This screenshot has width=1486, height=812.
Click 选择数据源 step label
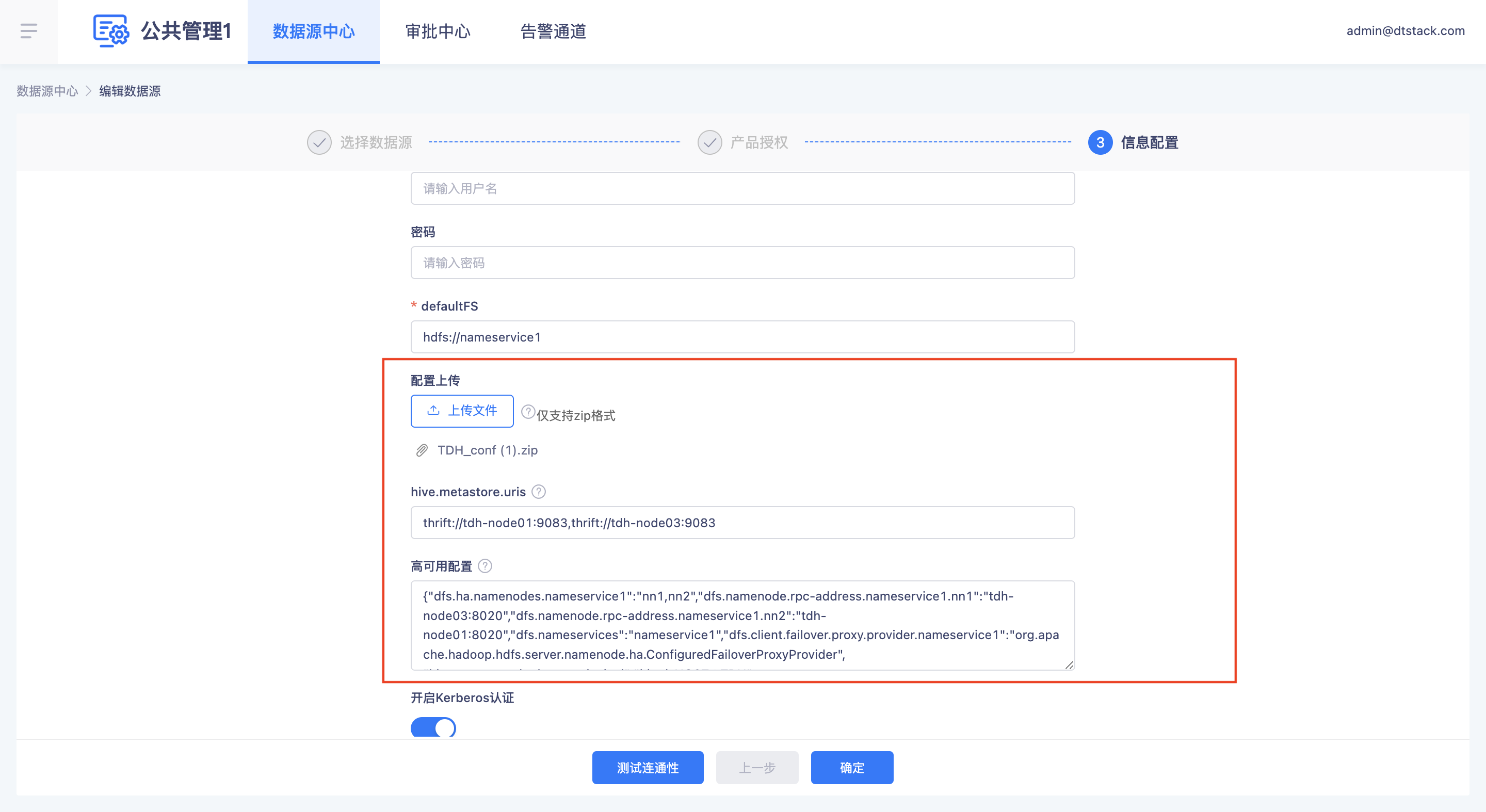(x=376, y=142)
